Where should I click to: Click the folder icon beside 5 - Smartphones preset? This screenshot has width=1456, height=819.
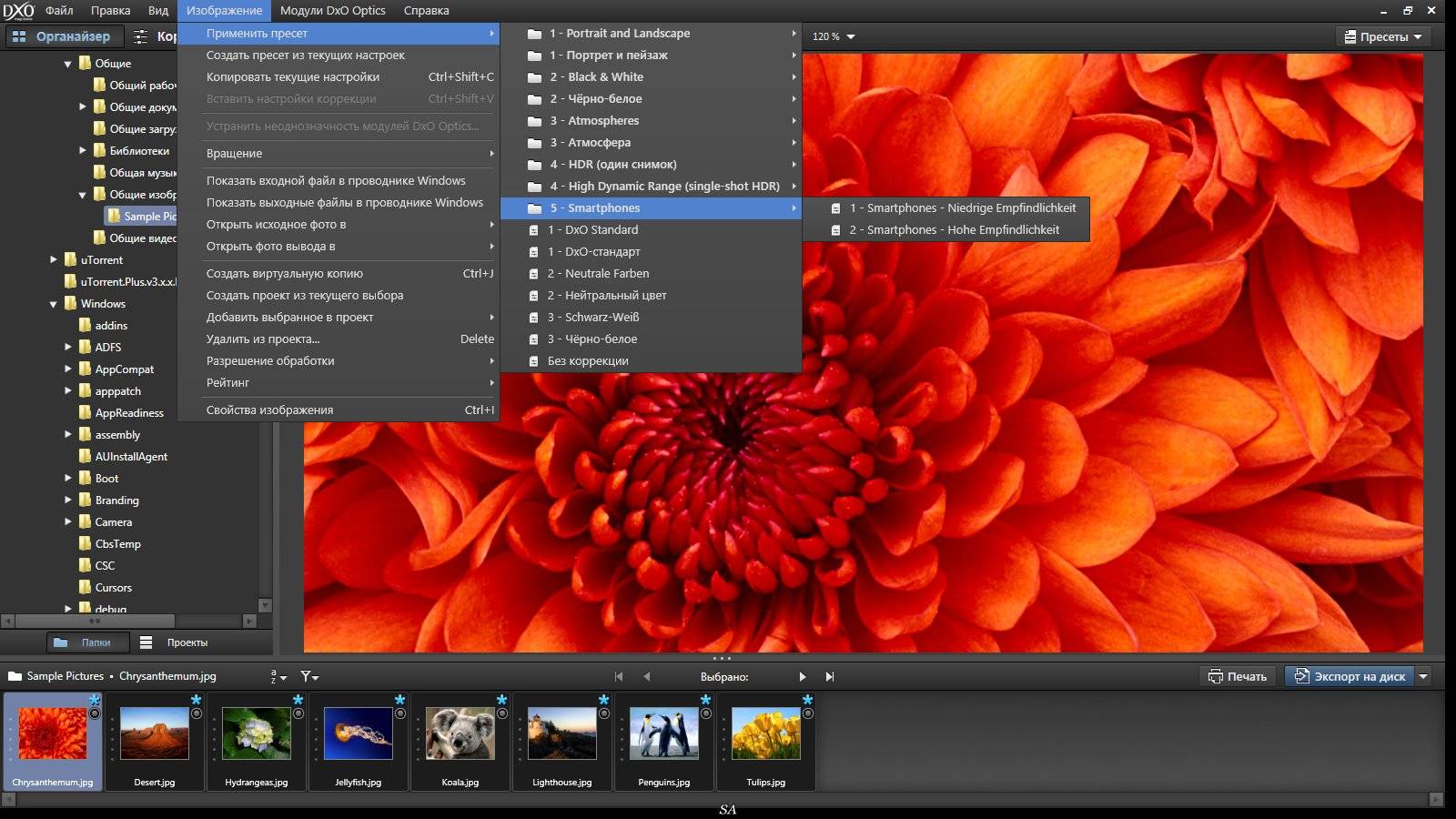click(x=535, y=208)
